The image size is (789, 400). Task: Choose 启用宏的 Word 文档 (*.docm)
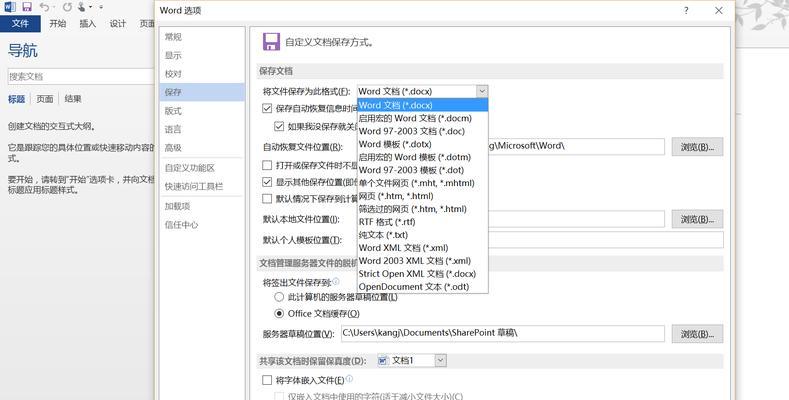(x=423, y=118)
